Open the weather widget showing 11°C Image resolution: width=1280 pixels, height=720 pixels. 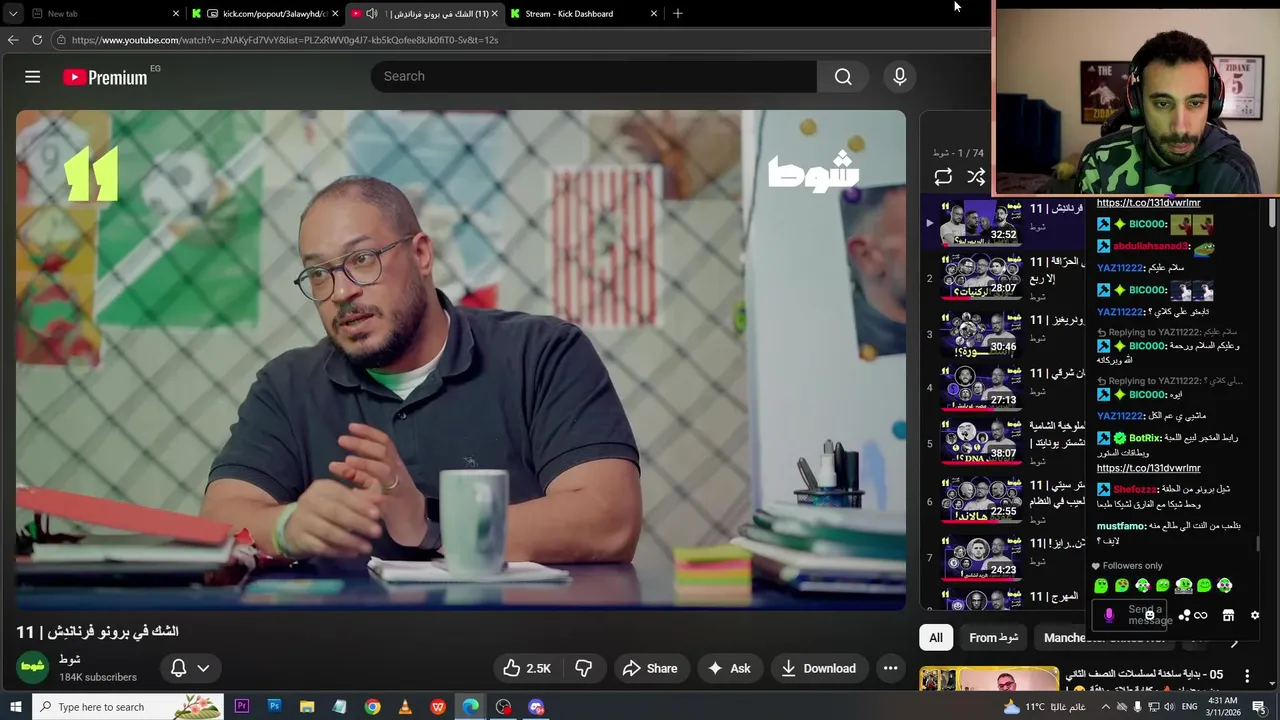[1044, 707]
